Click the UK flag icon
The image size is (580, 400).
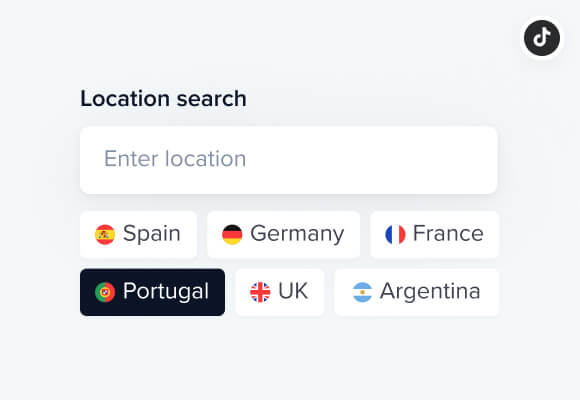pyautogui.click(x=260, y=292)
